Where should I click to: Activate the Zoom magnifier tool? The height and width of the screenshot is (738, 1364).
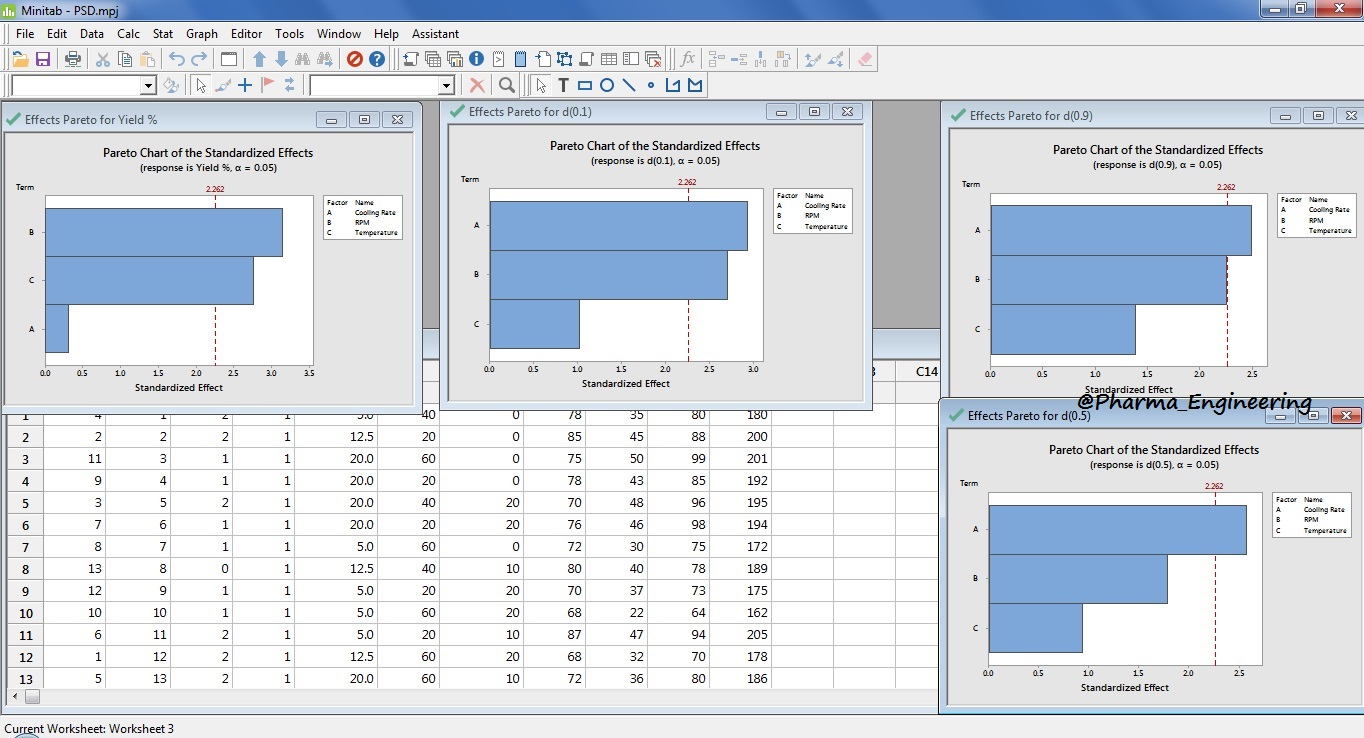[506, 85]
